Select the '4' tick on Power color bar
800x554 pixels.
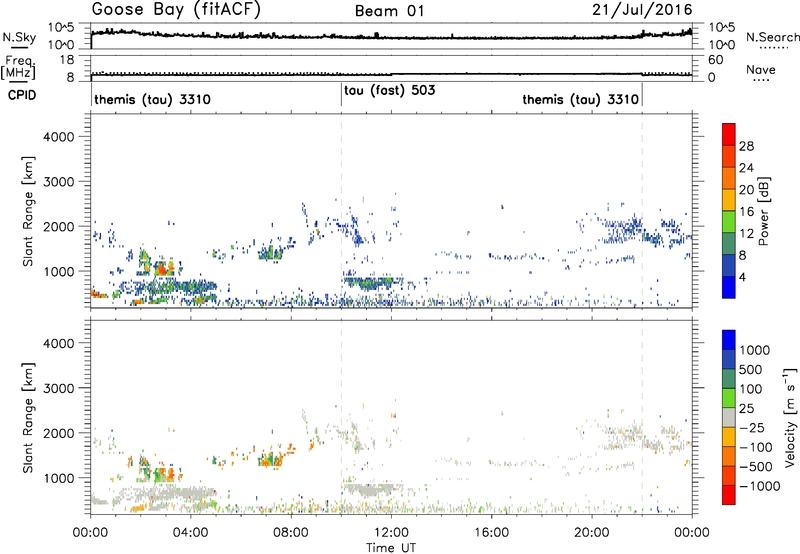click(742, 277)
